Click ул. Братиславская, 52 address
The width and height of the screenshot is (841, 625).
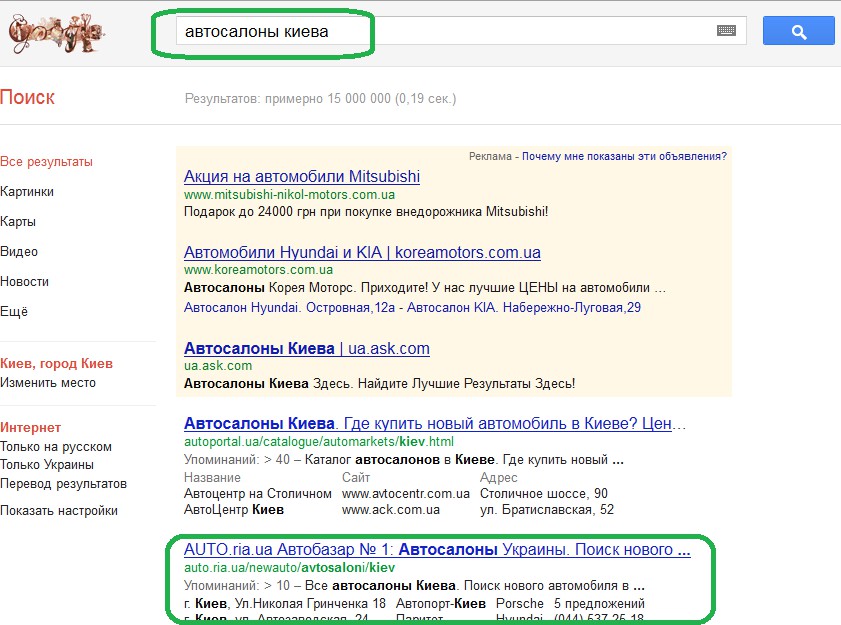[547, 509]
